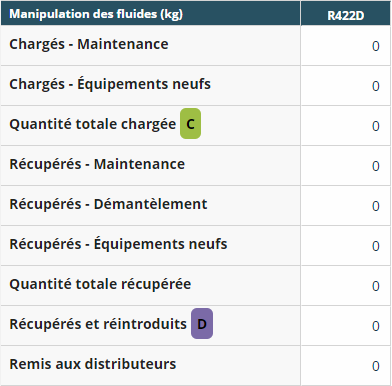Click the Quantité totale récupérée value cell
392x386 pixels.
click(346, 286)
